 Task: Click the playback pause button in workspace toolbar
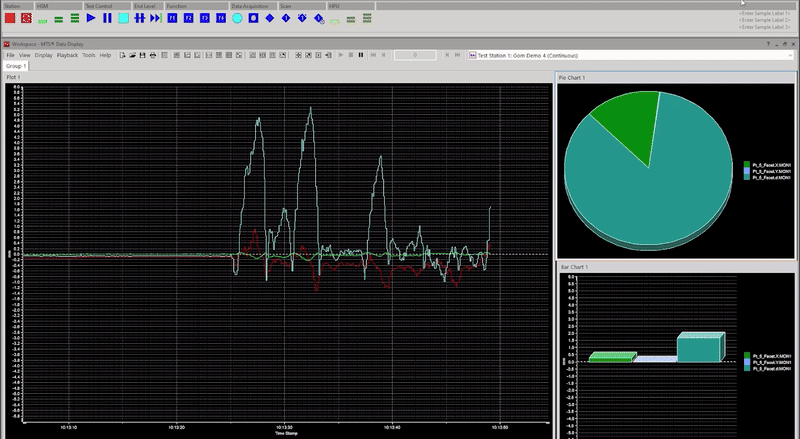click(x=361, y=55)
